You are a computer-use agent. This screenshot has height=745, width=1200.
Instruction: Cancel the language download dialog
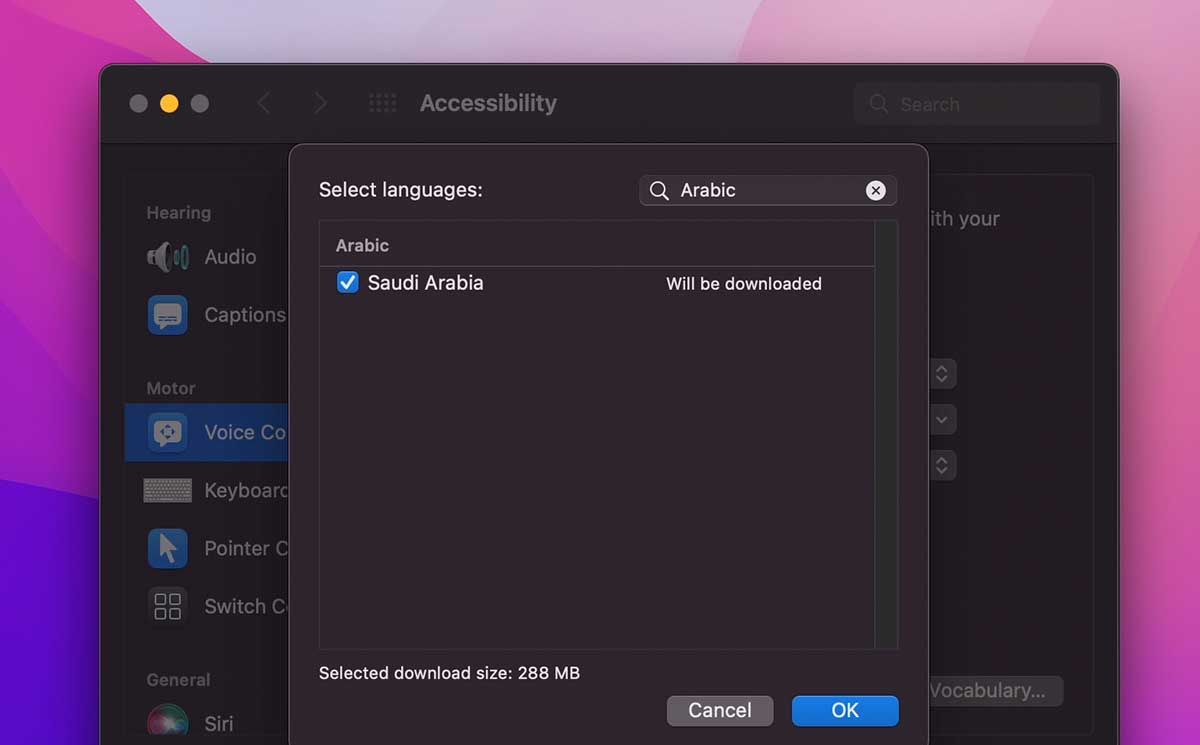pos(720,710)
